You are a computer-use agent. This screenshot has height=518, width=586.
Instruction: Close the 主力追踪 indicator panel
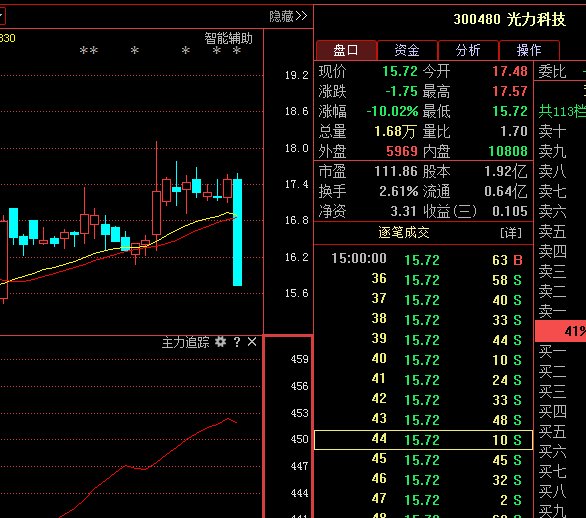(252, 342)
